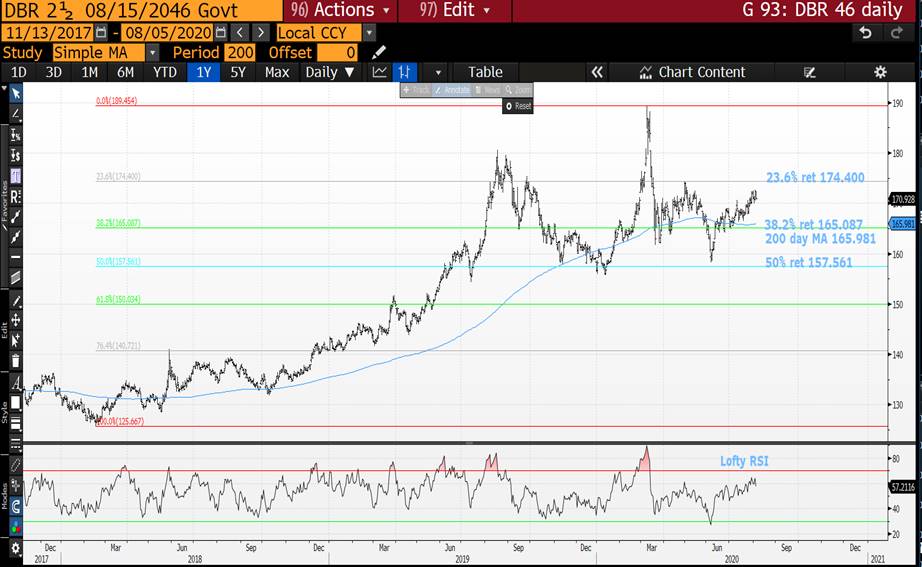Click the DBR 2½ 08/15/2046 Govt security field
The height and width of the screenshot is (567, 922).
point(141,10)
